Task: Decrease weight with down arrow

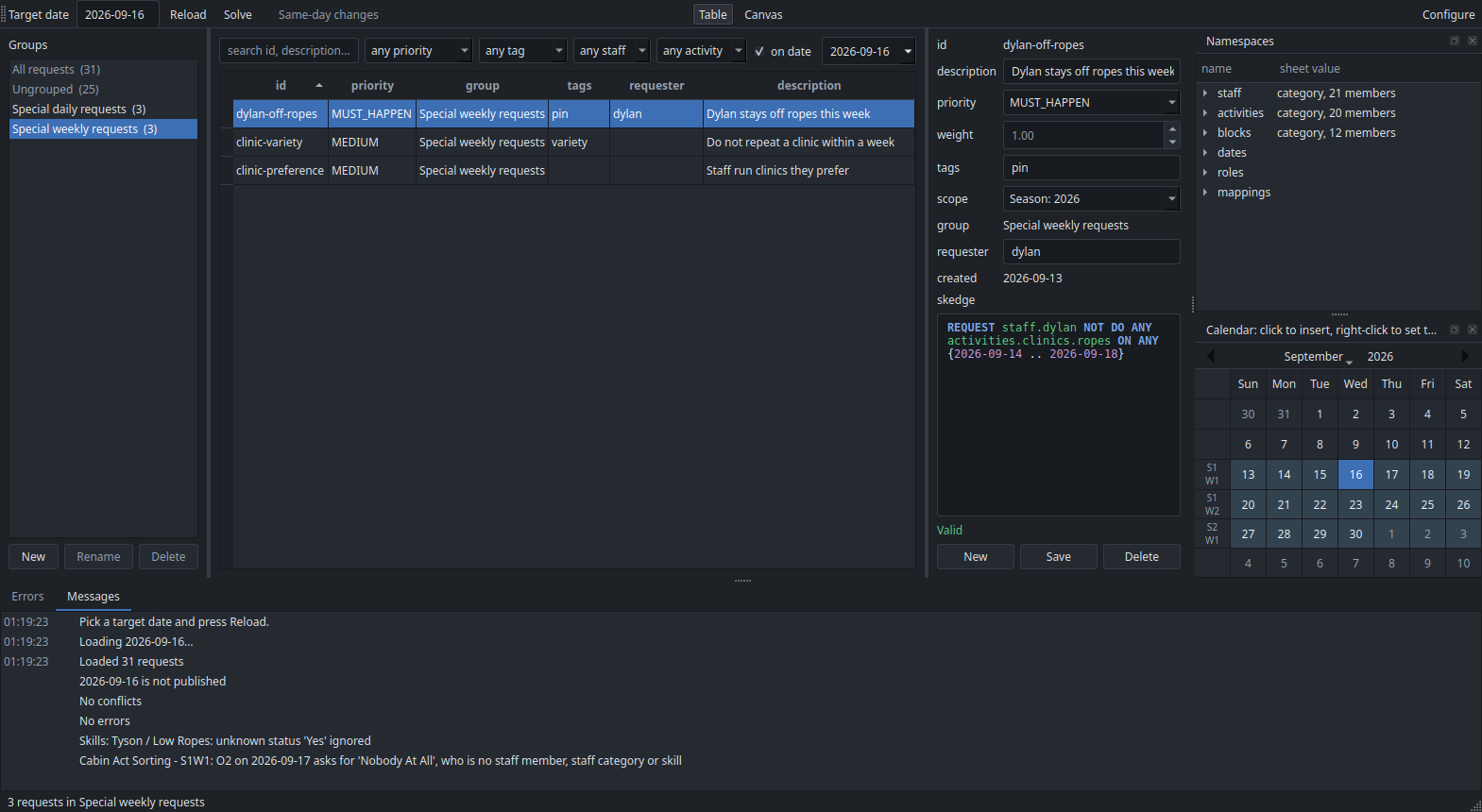Action: (1172, 142)
